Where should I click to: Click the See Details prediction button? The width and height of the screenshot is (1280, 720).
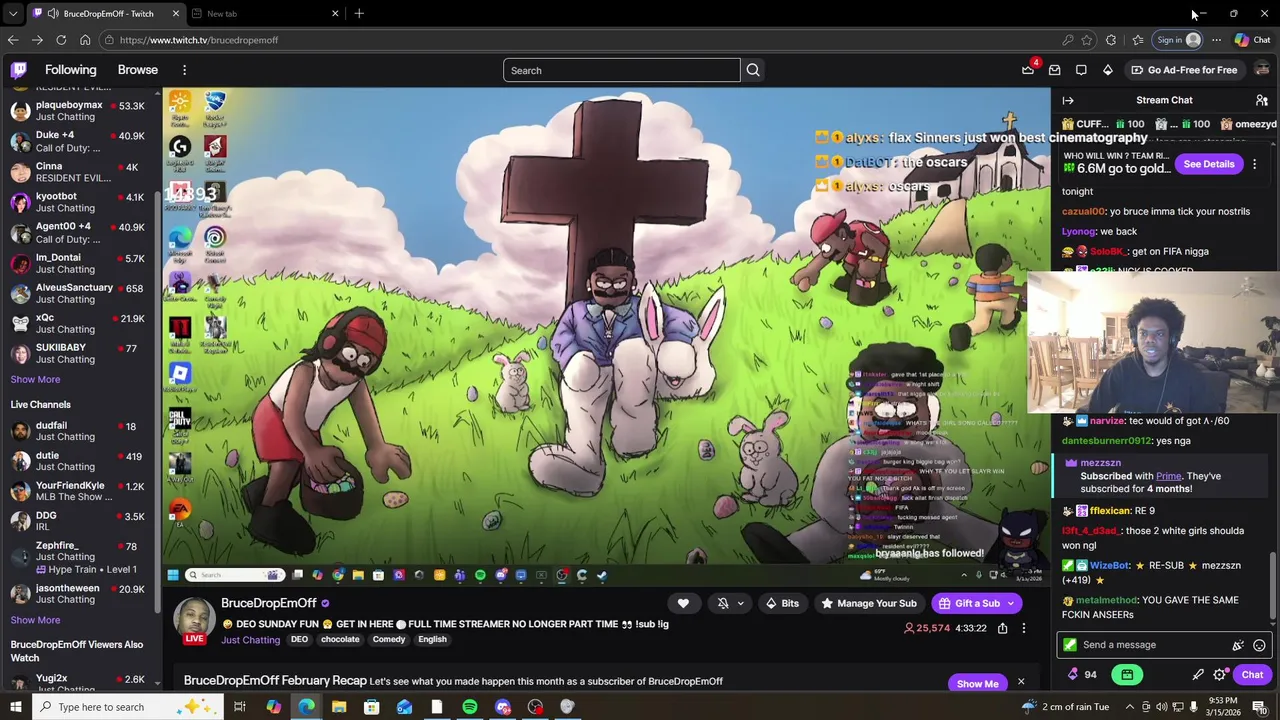coord(1209,164)
